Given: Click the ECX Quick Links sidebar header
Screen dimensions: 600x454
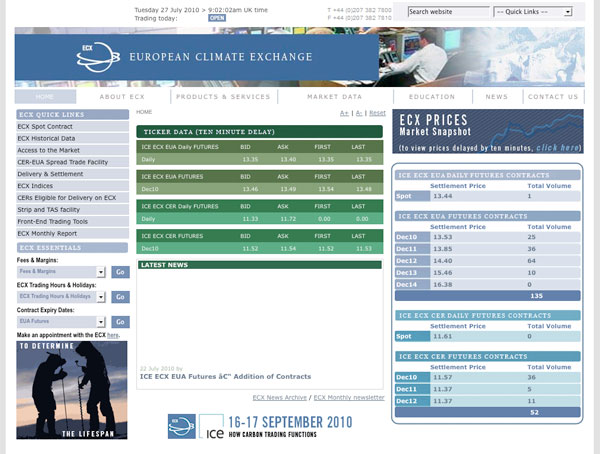Looking at the screenshot, I should pos(72,114).
